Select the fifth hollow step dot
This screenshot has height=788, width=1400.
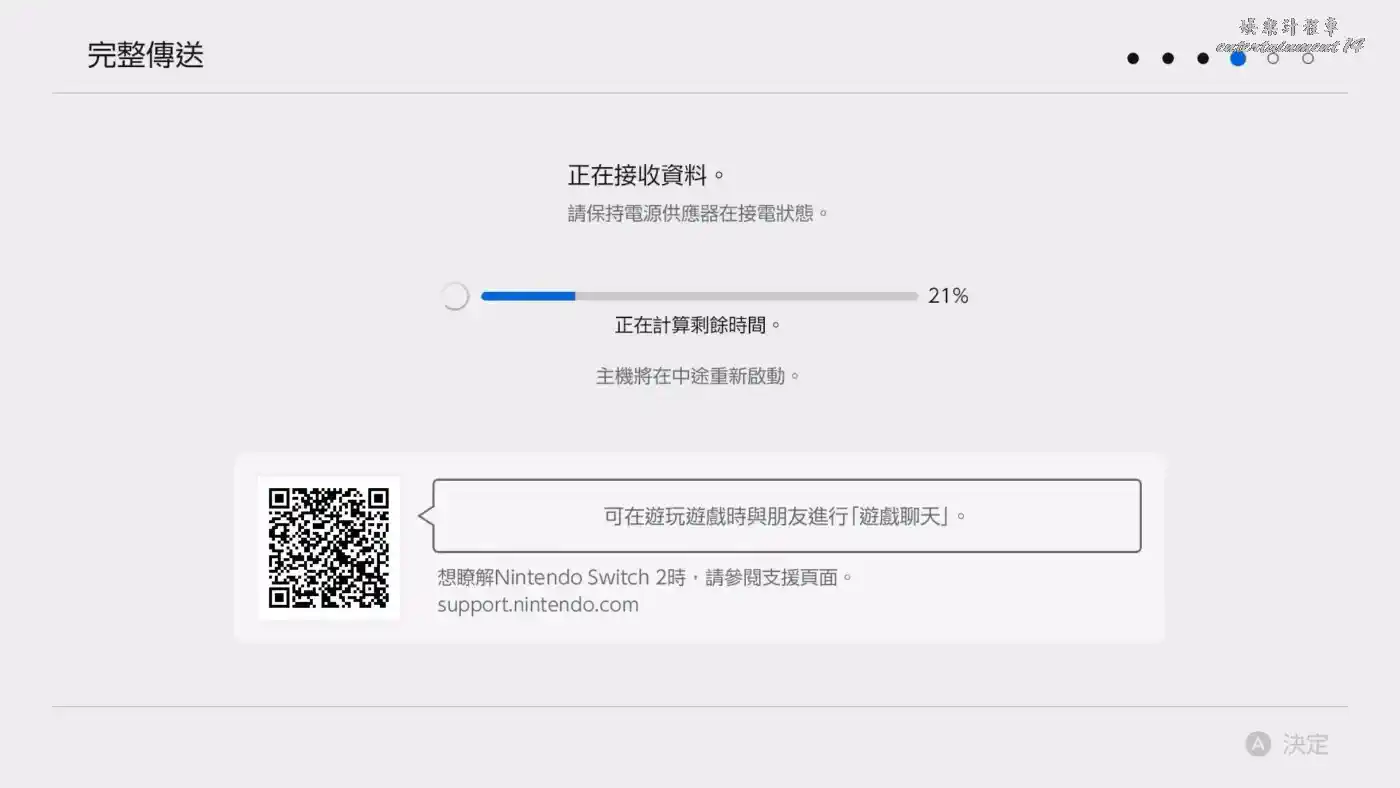click(x=1273, y=58)
